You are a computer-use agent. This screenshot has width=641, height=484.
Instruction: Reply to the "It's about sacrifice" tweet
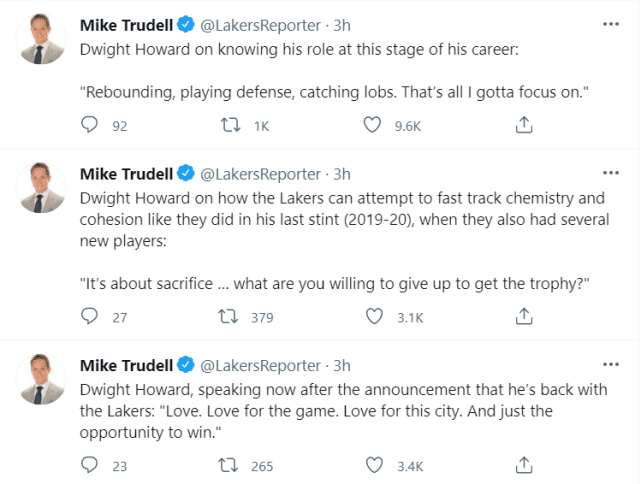pos(89,317)
